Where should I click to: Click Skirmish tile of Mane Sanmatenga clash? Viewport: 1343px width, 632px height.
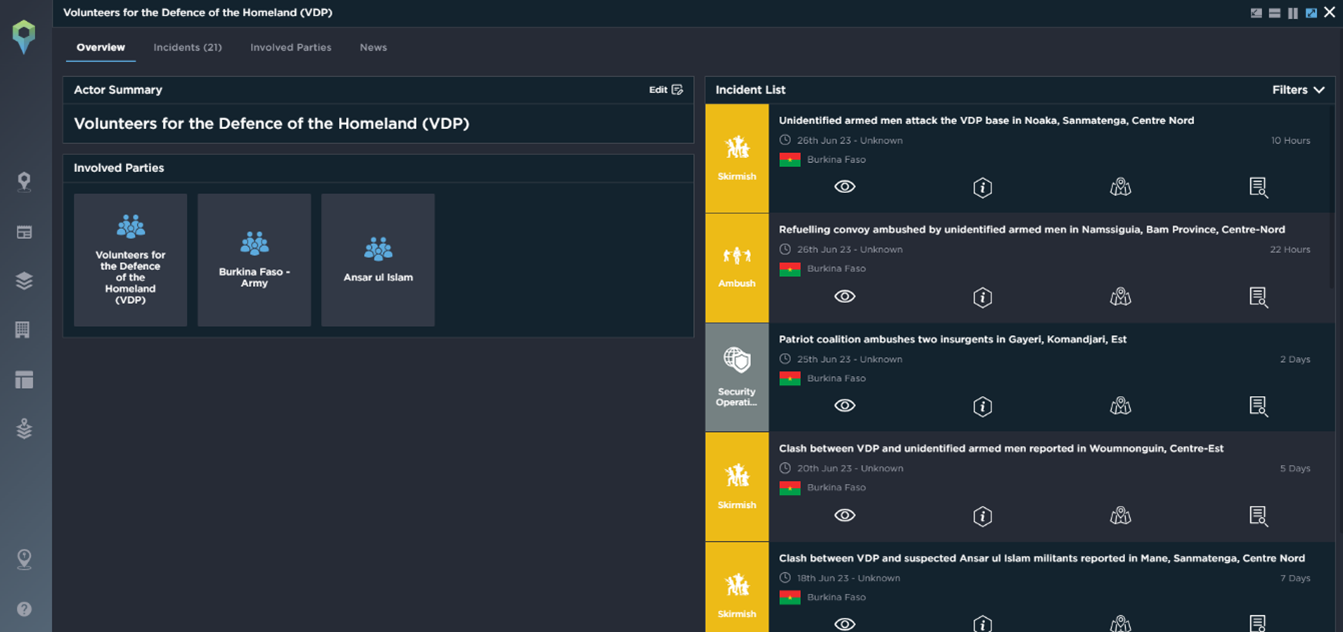coord(737,588)
